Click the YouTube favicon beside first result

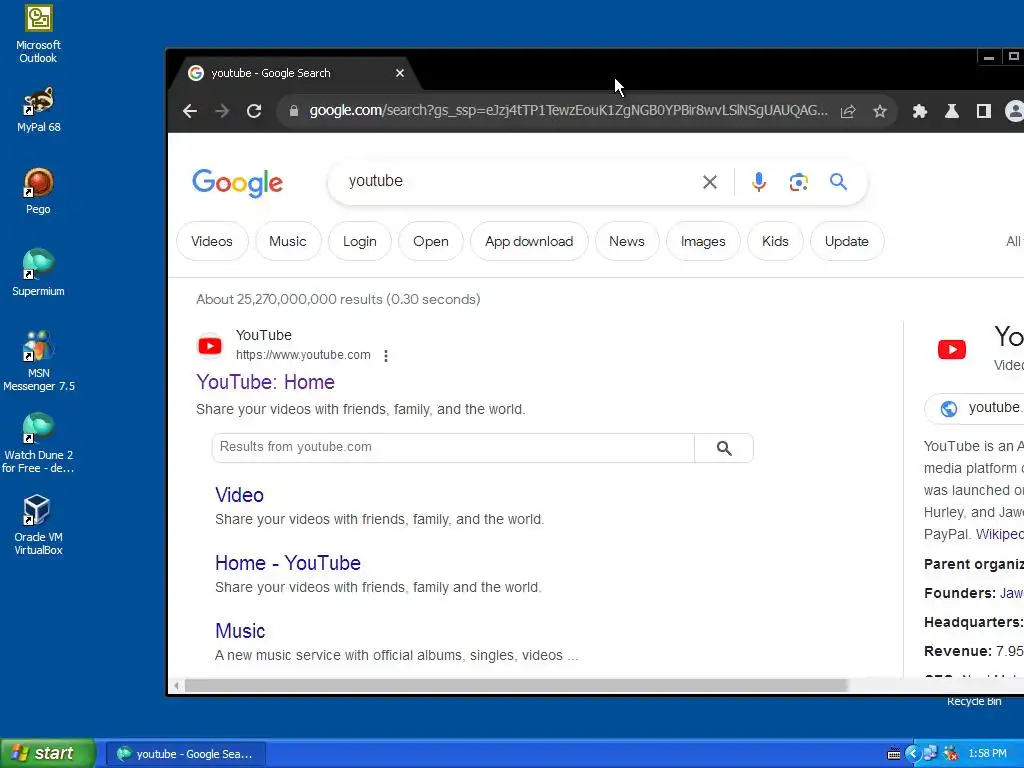click(210, 346)
